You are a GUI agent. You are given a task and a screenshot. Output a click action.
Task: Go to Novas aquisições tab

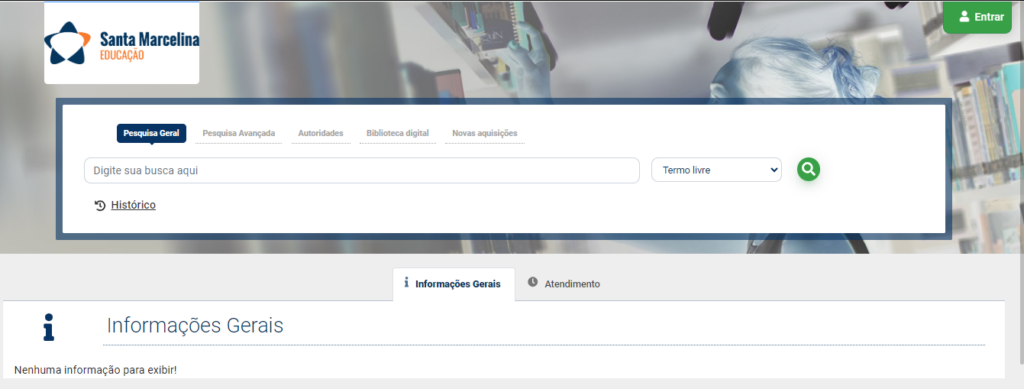coord(485,133)
